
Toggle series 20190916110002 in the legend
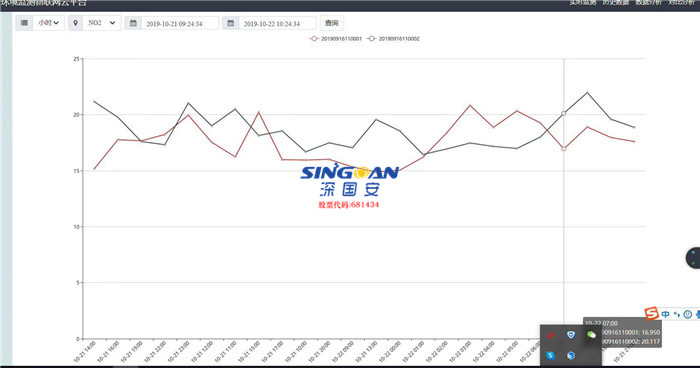393,39
